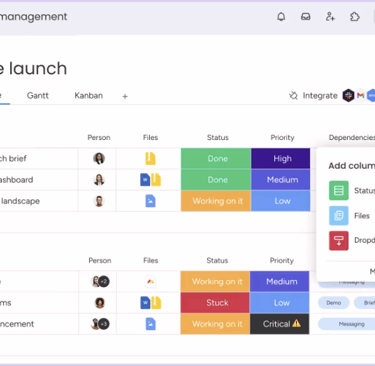375x366 pixels.
Task: Click the first group's Priority column header
Action: (282, 137)
